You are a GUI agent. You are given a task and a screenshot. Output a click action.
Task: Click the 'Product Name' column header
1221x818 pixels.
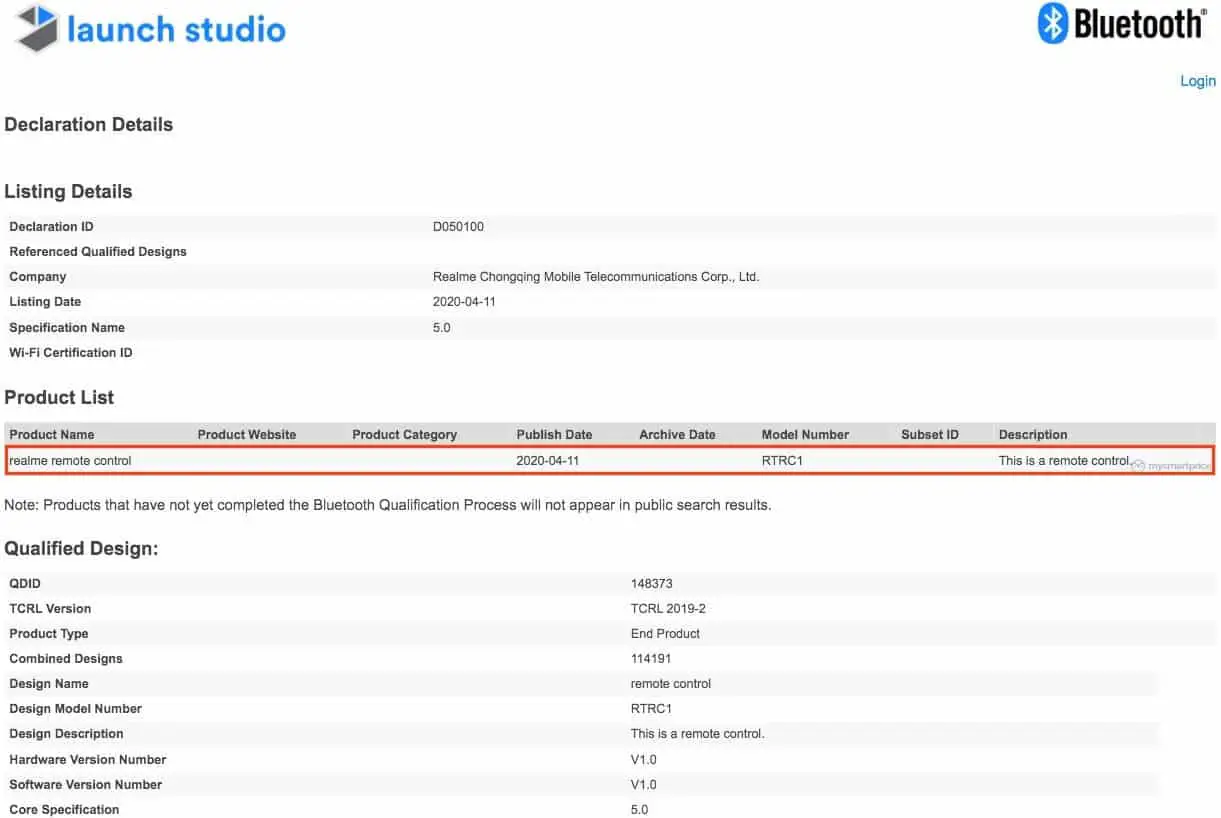52,435
